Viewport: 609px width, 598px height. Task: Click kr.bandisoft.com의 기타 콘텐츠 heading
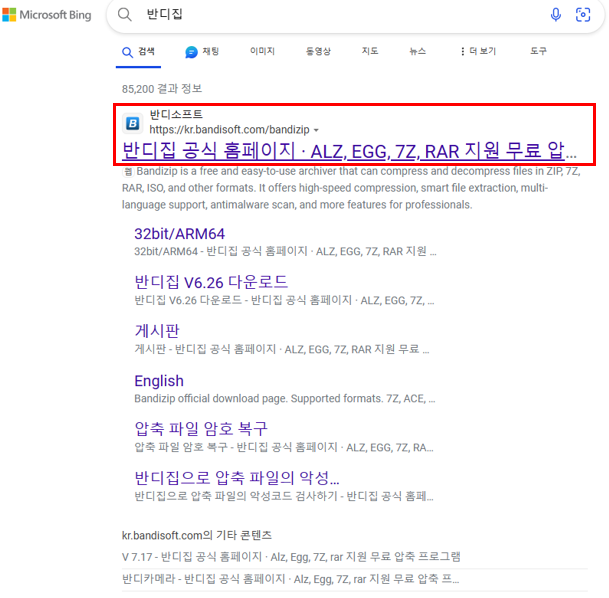click(197, 535)
